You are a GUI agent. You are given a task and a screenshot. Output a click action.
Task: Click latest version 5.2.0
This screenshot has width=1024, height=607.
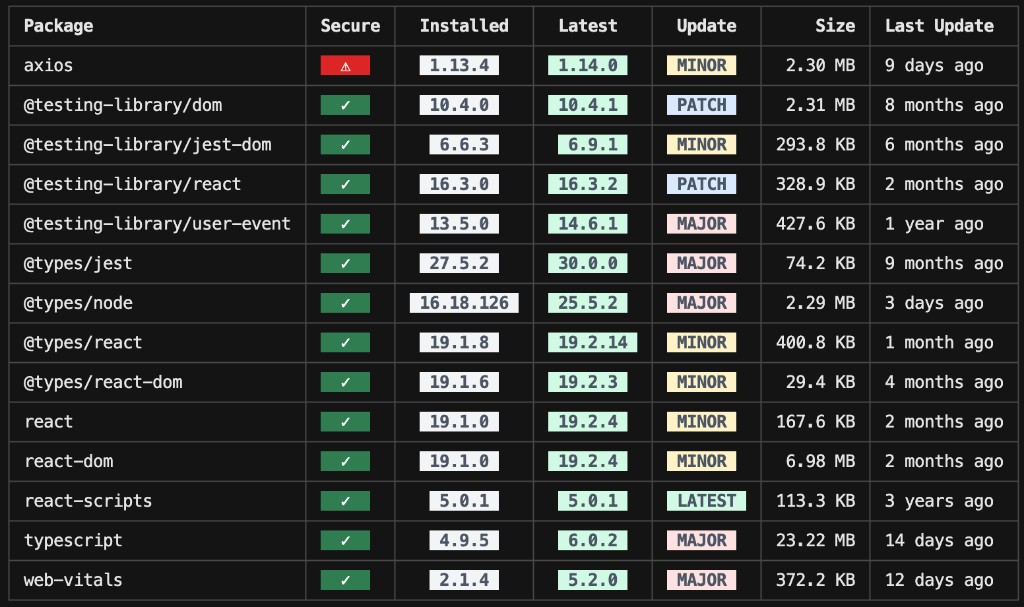pyautogui.click(x=592, y=580)
